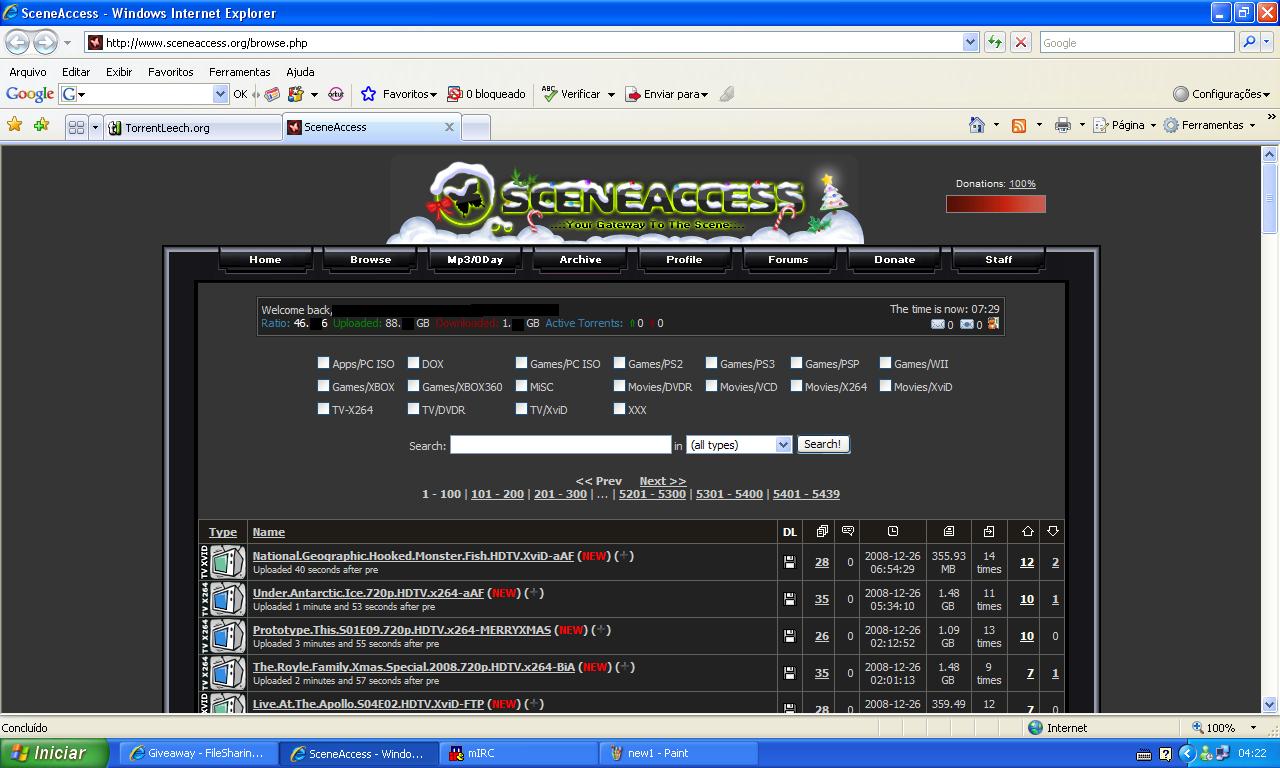Image resolution: width=1280 pixels, height=768 pixels.
Task: Click the Donations 100% link
Action: 1022,184
